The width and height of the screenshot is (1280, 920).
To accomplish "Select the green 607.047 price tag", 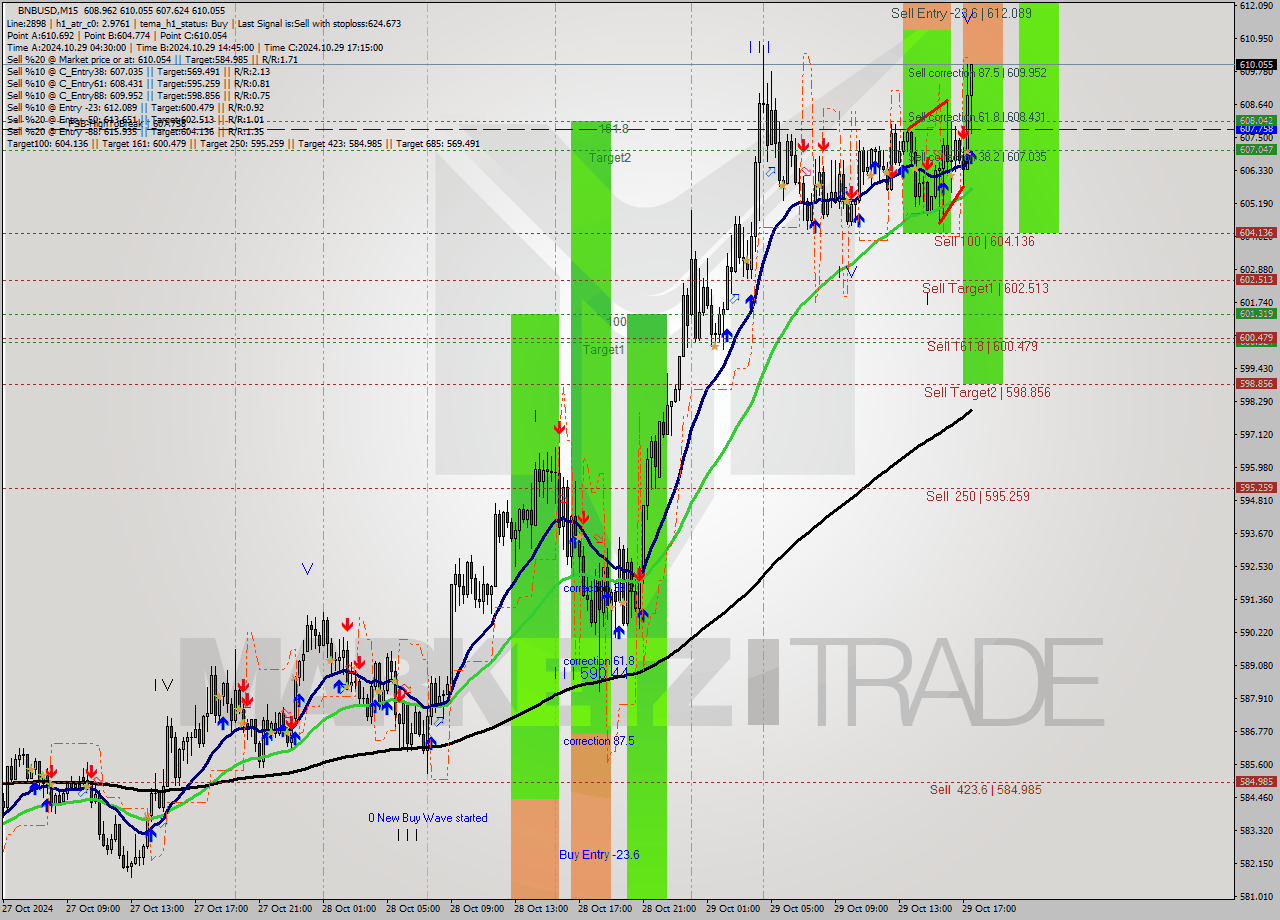I will point(1256,149).
